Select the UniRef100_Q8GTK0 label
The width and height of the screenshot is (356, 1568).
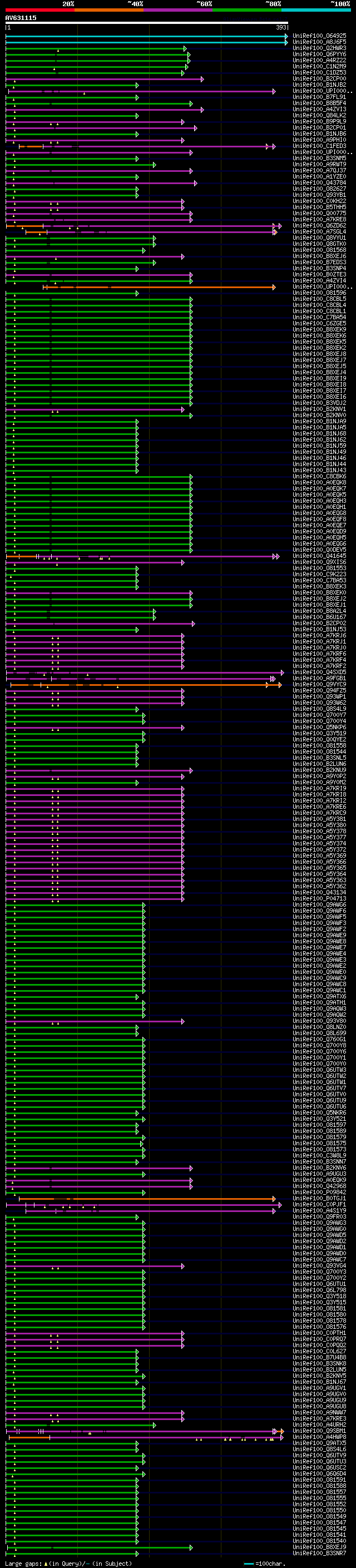(319, 244)
